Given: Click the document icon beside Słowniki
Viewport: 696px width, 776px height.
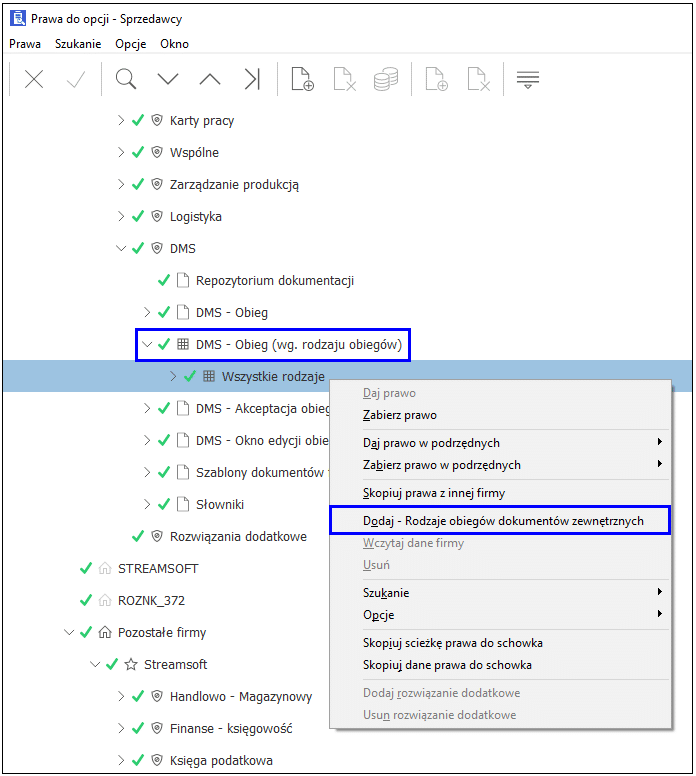Looking at the screenshot, I should [x=183, y=504].
